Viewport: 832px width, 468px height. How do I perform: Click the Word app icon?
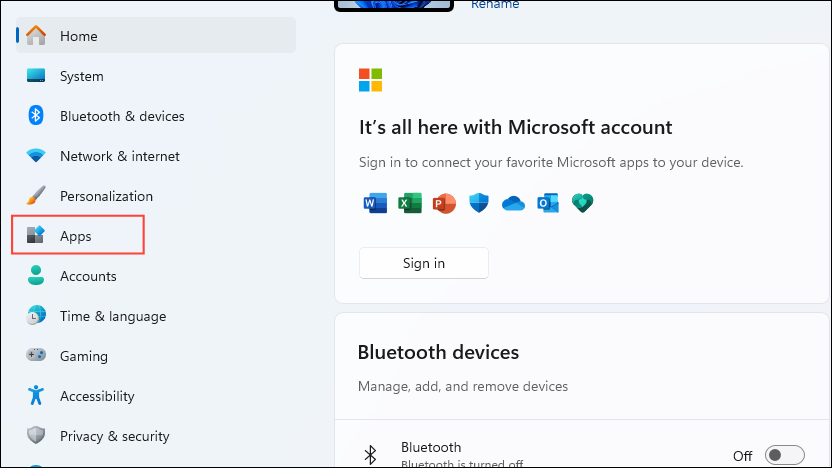pos(375,203)
